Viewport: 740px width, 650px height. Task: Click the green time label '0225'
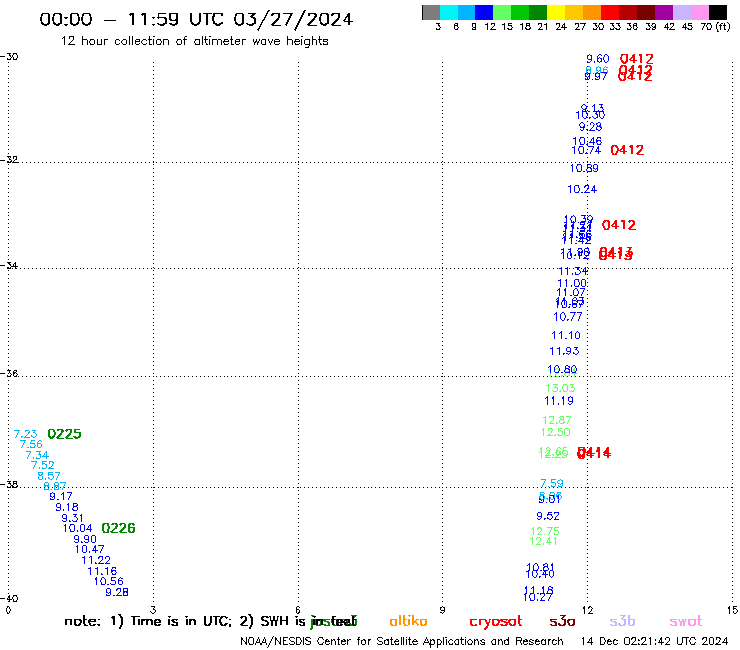pos(65,434)
